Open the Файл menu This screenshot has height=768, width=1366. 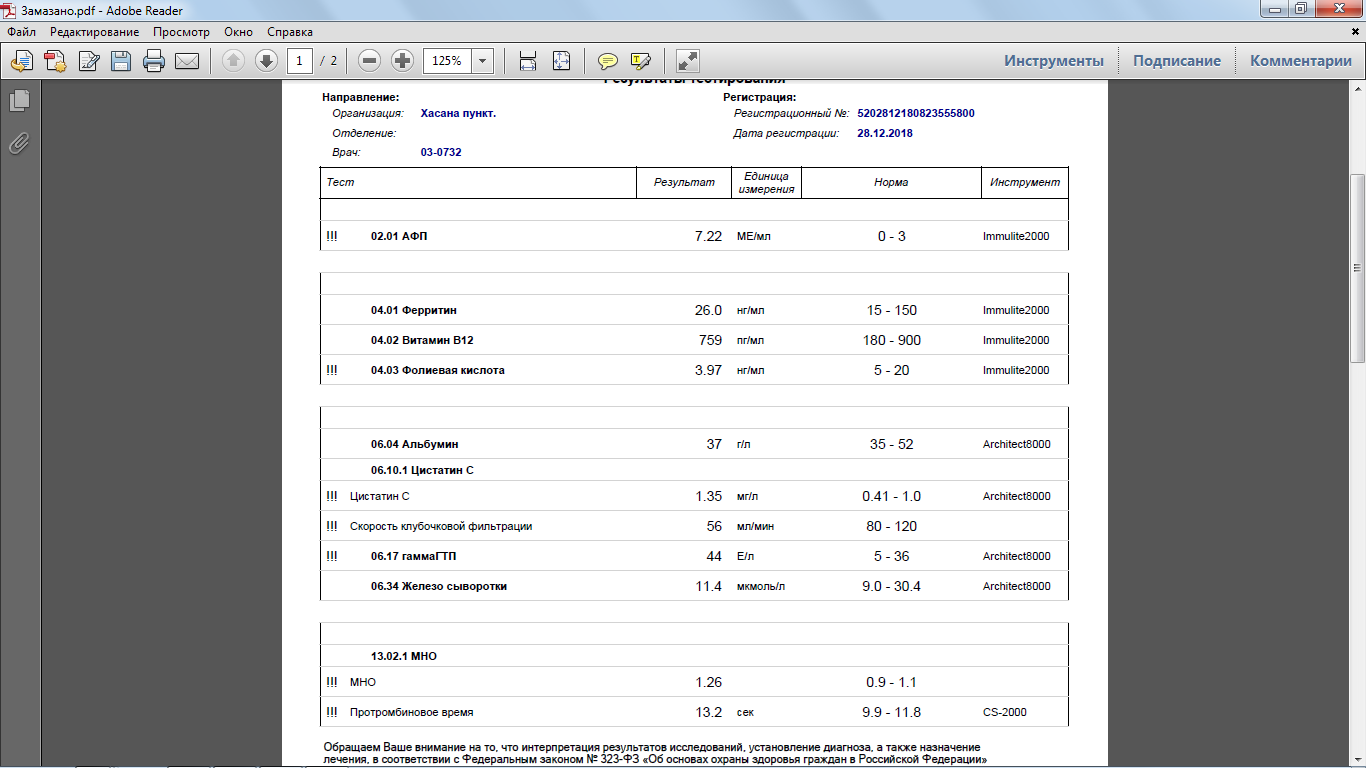[21, 32]
